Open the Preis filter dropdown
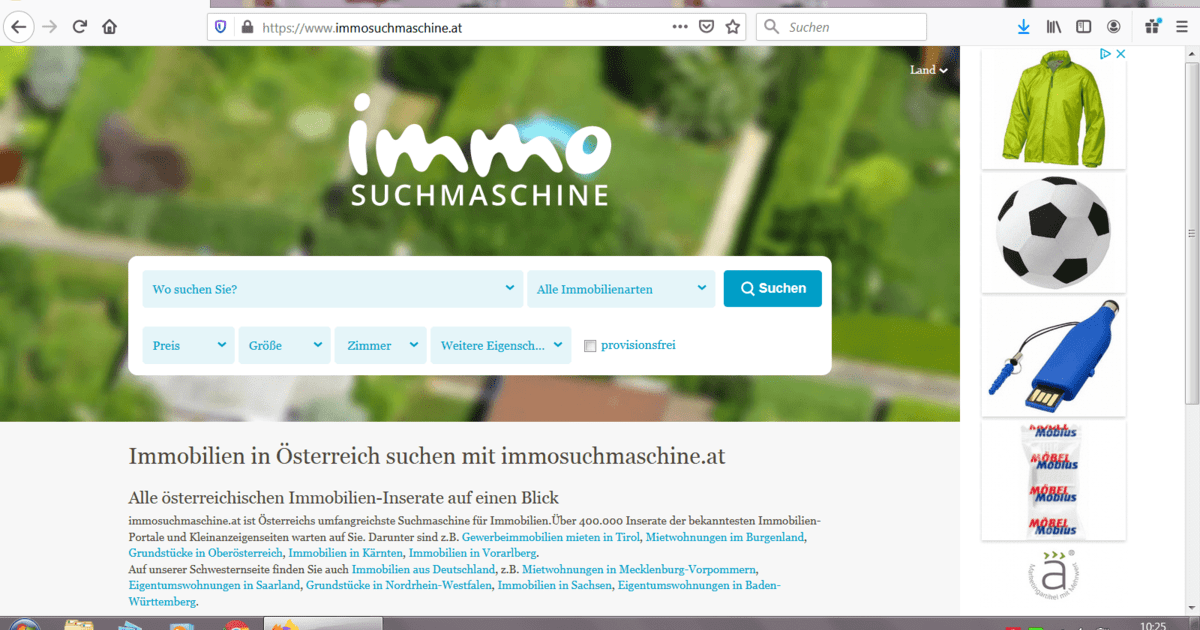 [x=189, y=345]
